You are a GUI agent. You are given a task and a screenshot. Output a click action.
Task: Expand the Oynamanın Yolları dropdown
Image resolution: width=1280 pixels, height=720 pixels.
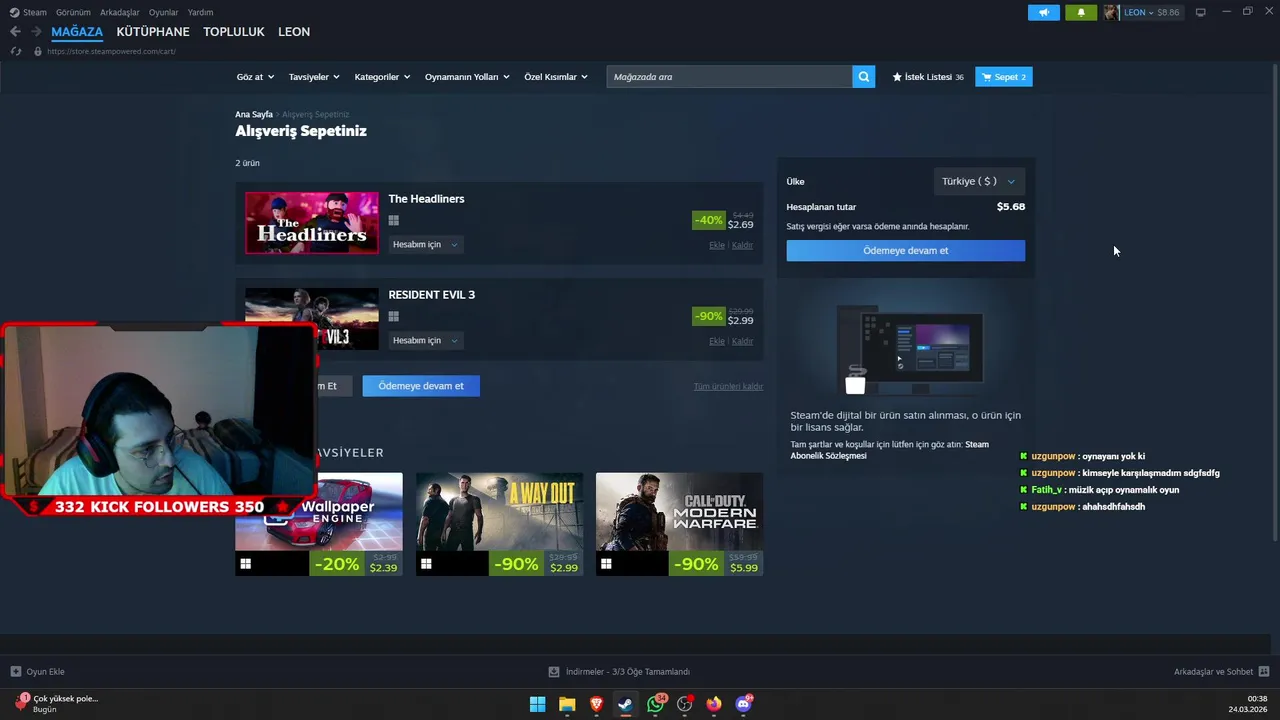point(467,77)
